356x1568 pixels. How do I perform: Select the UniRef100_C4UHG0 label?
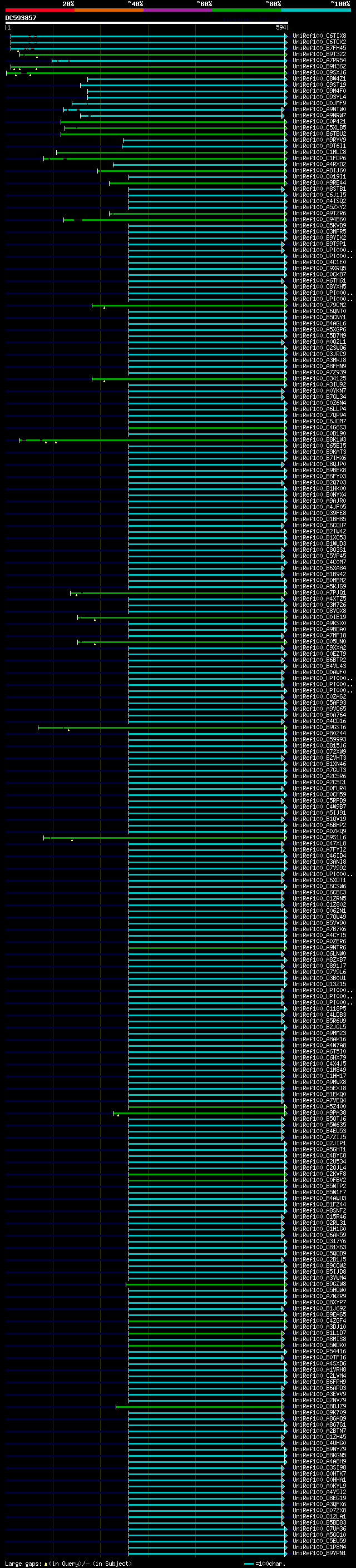click(x=319, y=1443)
